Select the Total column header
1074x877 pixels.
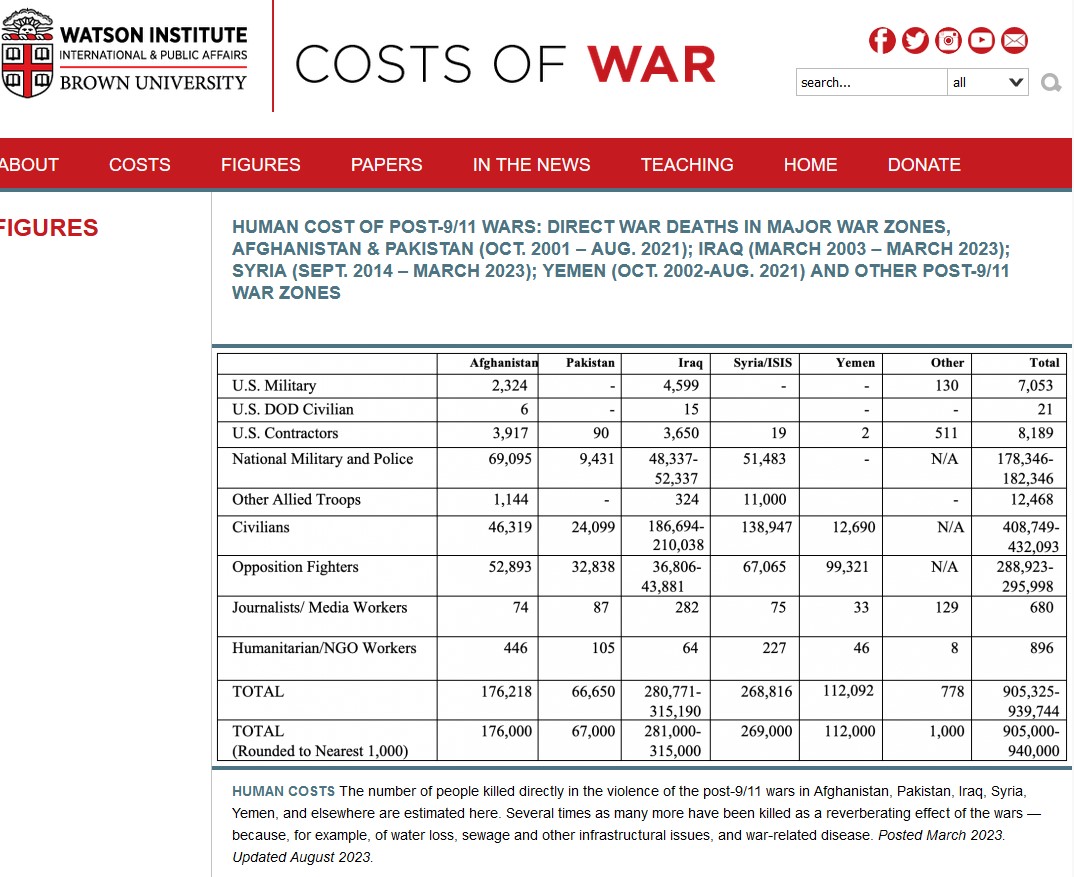point(1044,362)
